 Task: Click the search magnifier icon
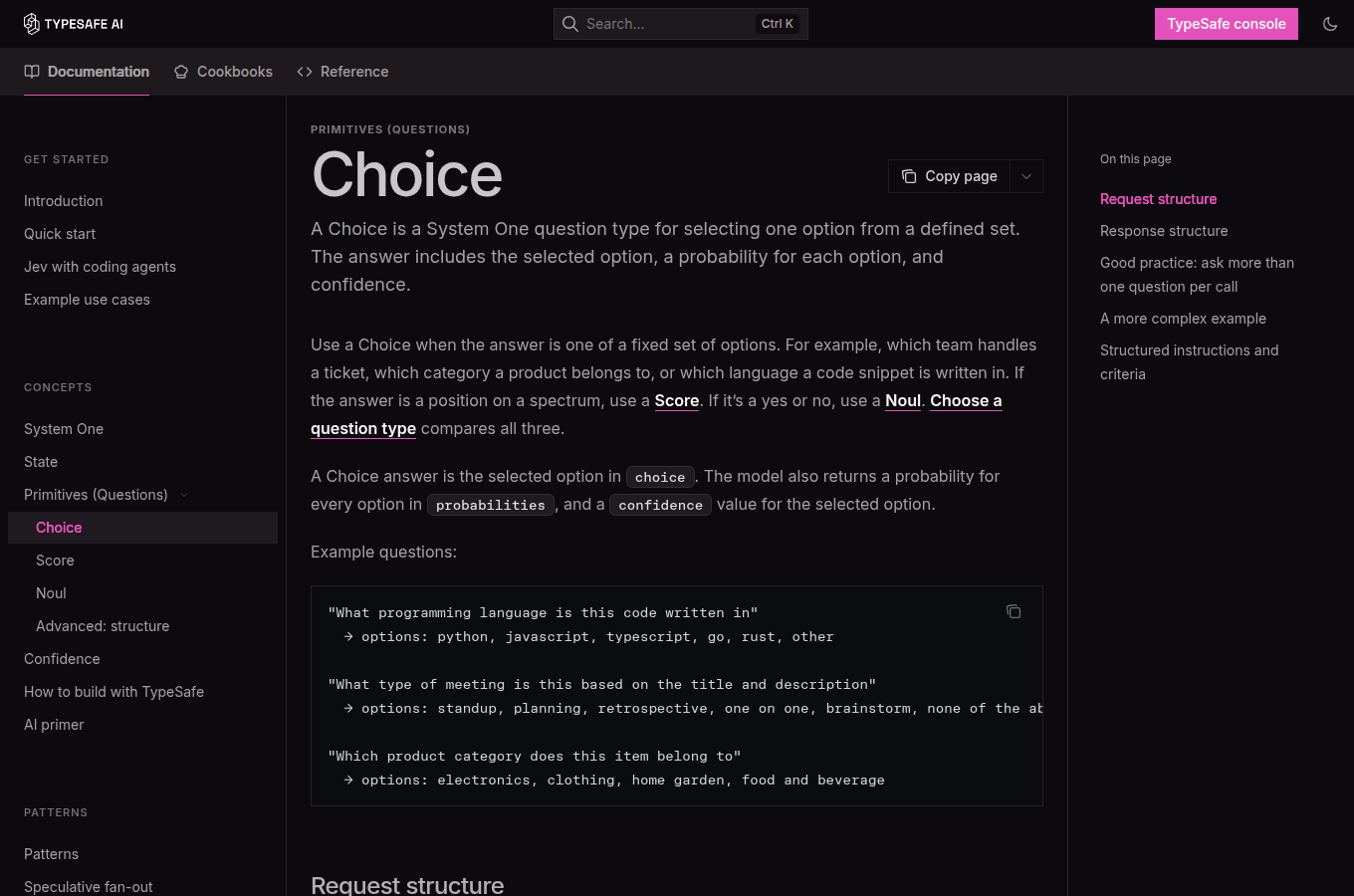570,24
